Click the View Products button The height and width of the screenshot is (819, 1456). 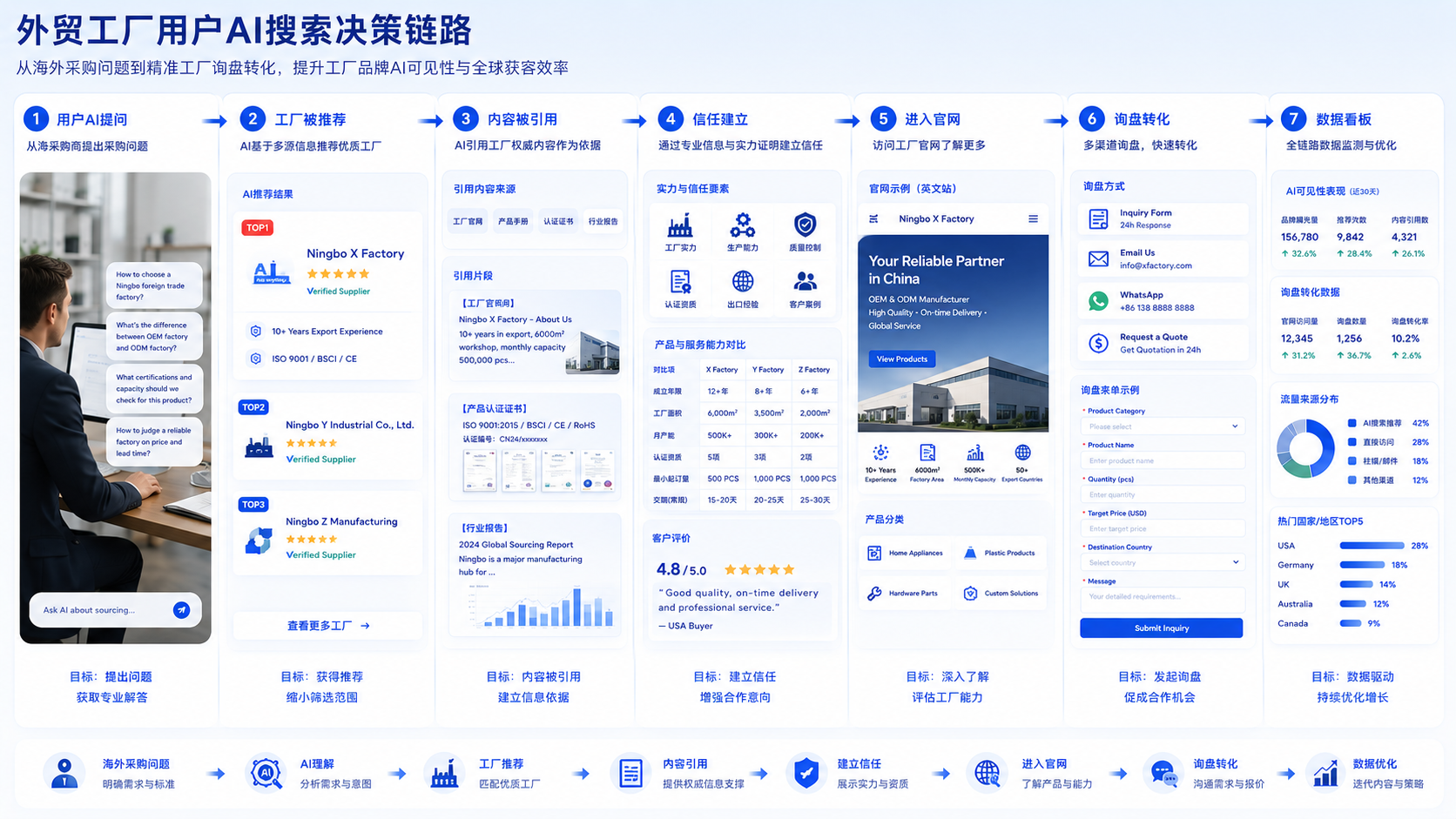[901, 359]
